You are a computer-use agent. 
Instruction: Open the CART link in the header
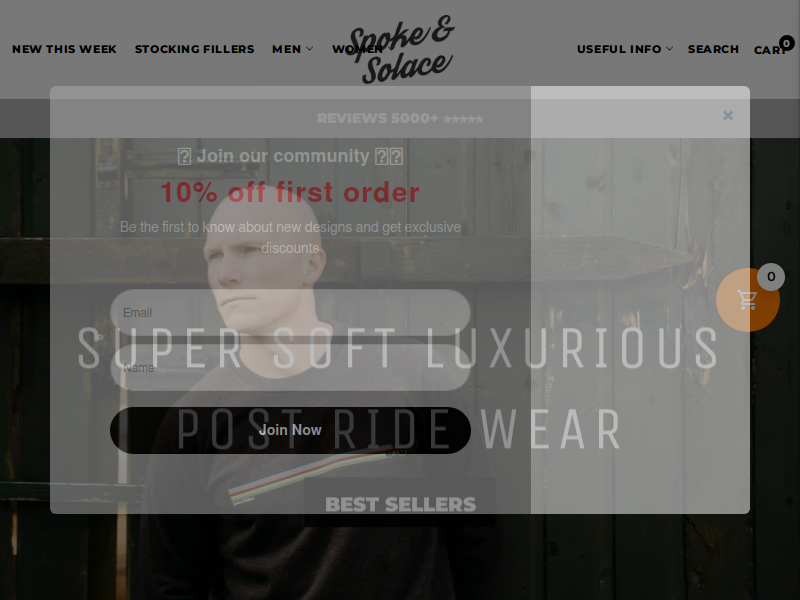[x=770, y=50]
